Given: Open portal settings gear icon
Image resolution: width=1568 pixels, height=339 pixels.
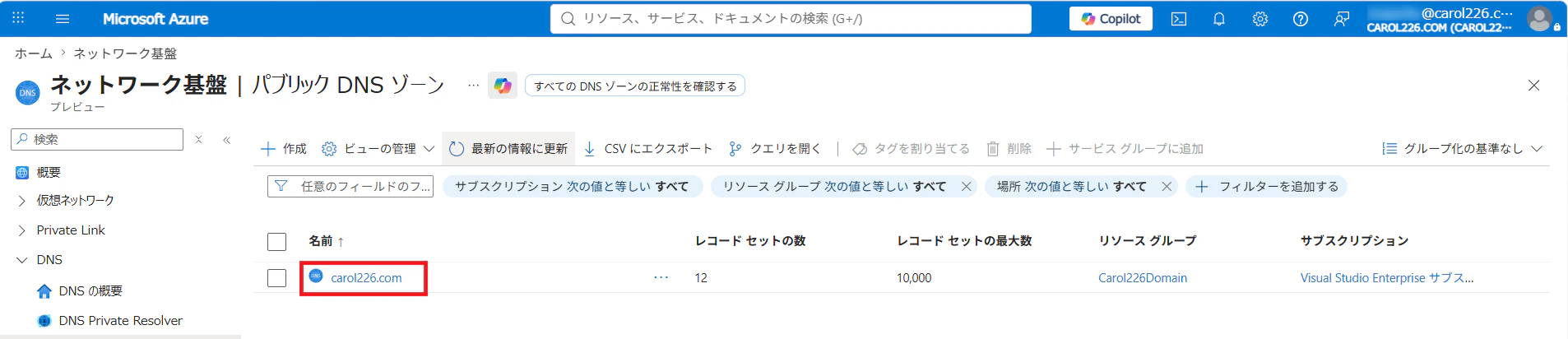Looking at the screenshot, I should click(x=1260, y=19).
